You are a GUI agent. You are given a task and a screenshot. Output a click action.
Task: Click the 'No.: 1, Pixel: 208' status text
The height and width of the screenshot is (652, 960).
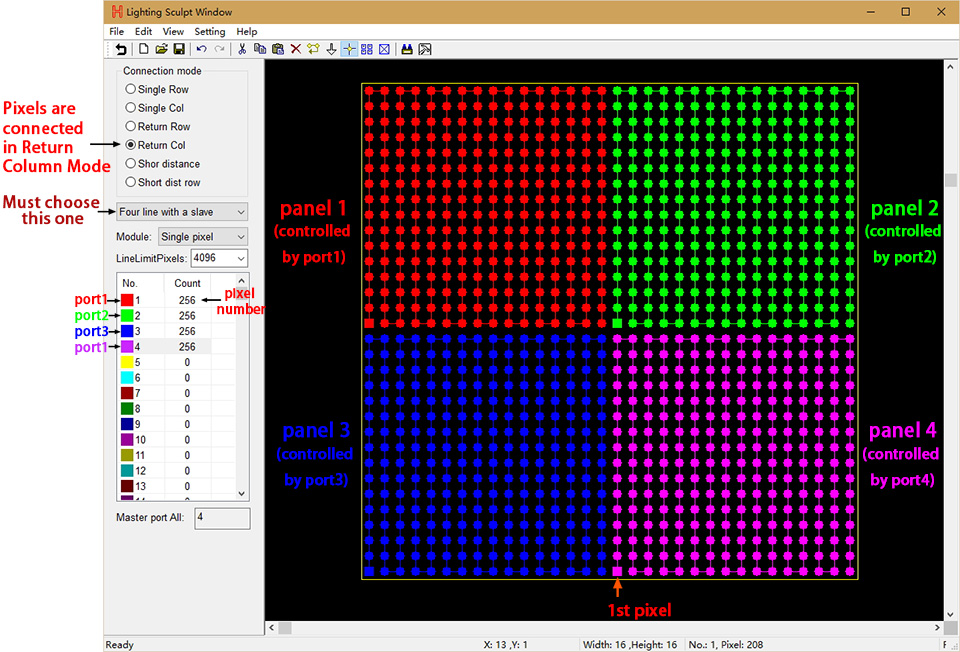coord(726,645)
